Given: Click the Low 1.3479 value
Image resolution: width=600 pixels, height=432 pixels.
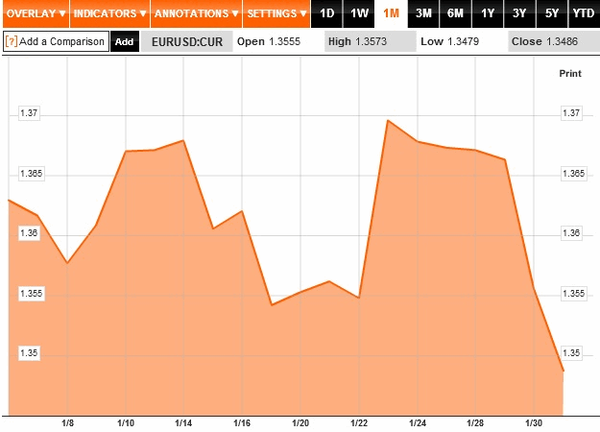Looking at the screenshot, I should [450, 41].
